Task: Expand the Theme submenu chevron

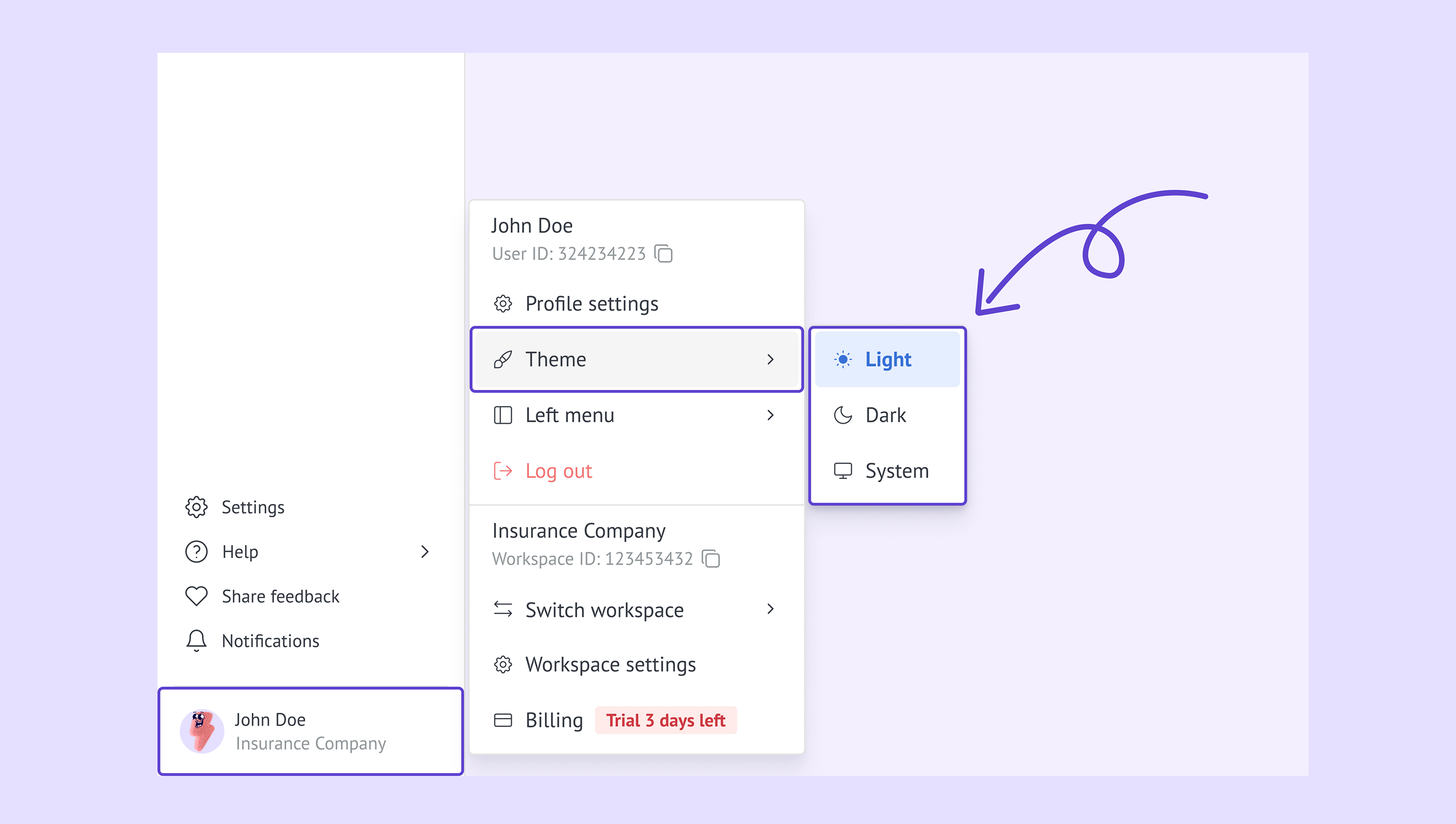Action: click(770, 360)
